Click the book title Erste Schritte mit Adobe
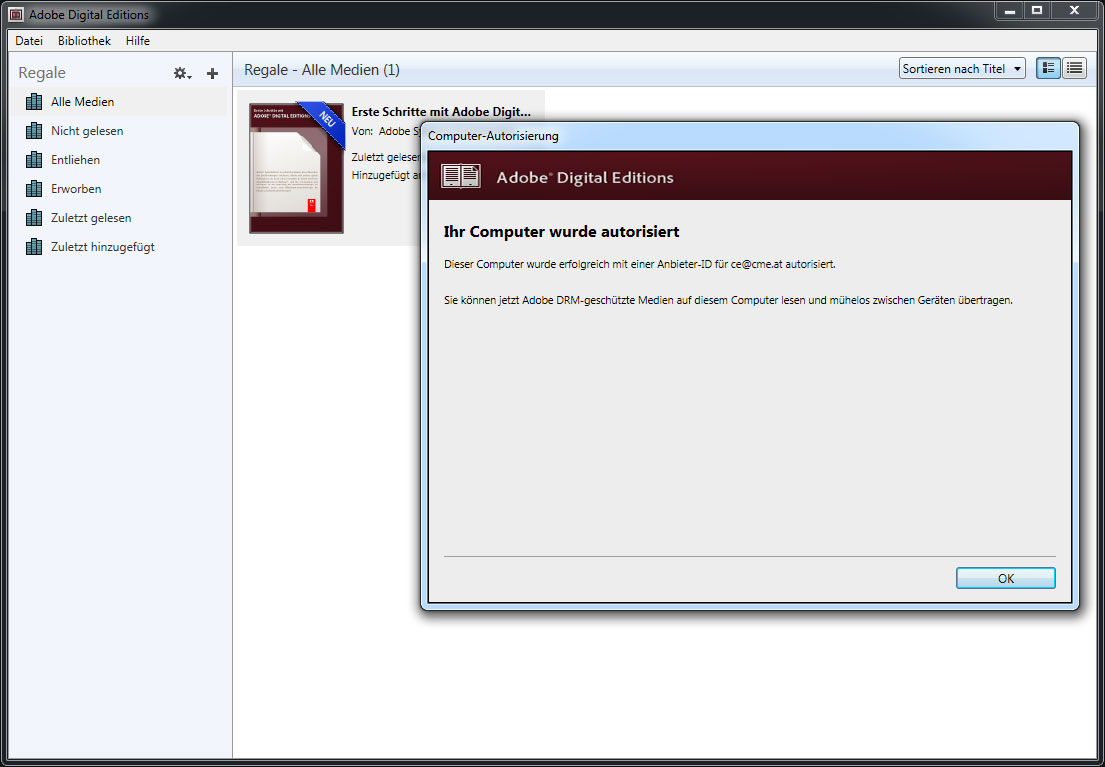 pos(441,112)
